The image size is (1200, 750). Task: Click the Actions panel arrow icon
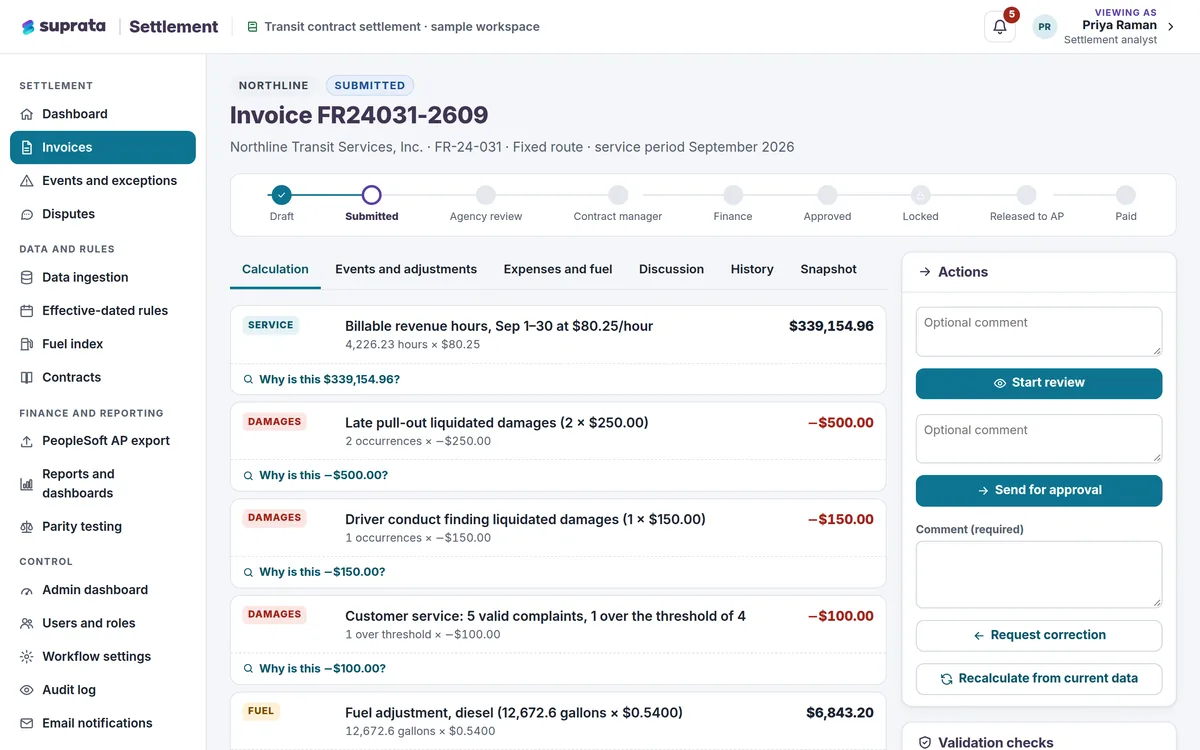925,272
